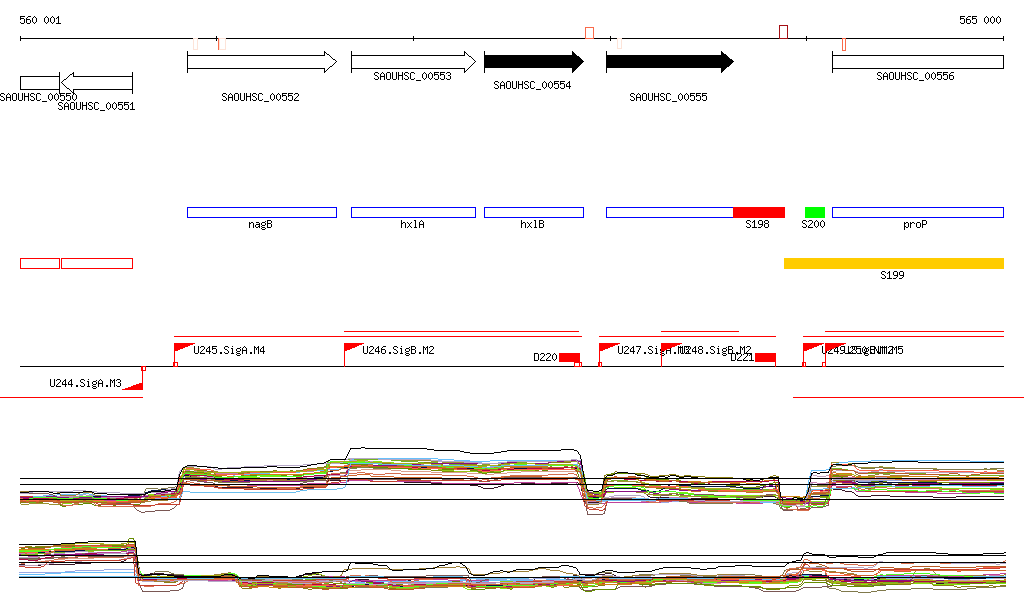1024x611 pixels.
Task: Select the blue nagB annotation box
Action: [x=262, y=212]
